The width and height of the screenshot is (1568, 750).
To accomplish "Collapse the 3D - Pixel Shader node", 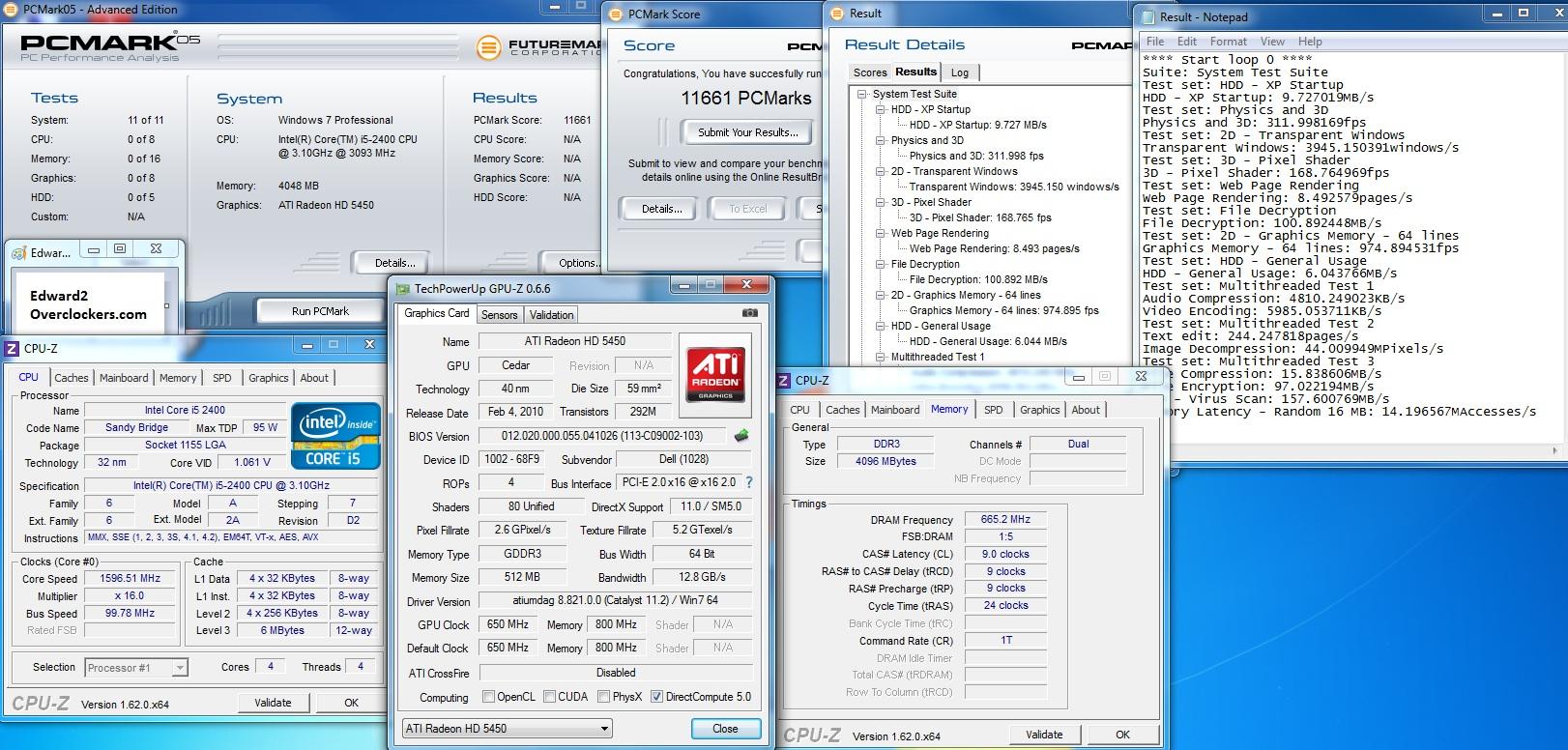I will click(880, 202).
